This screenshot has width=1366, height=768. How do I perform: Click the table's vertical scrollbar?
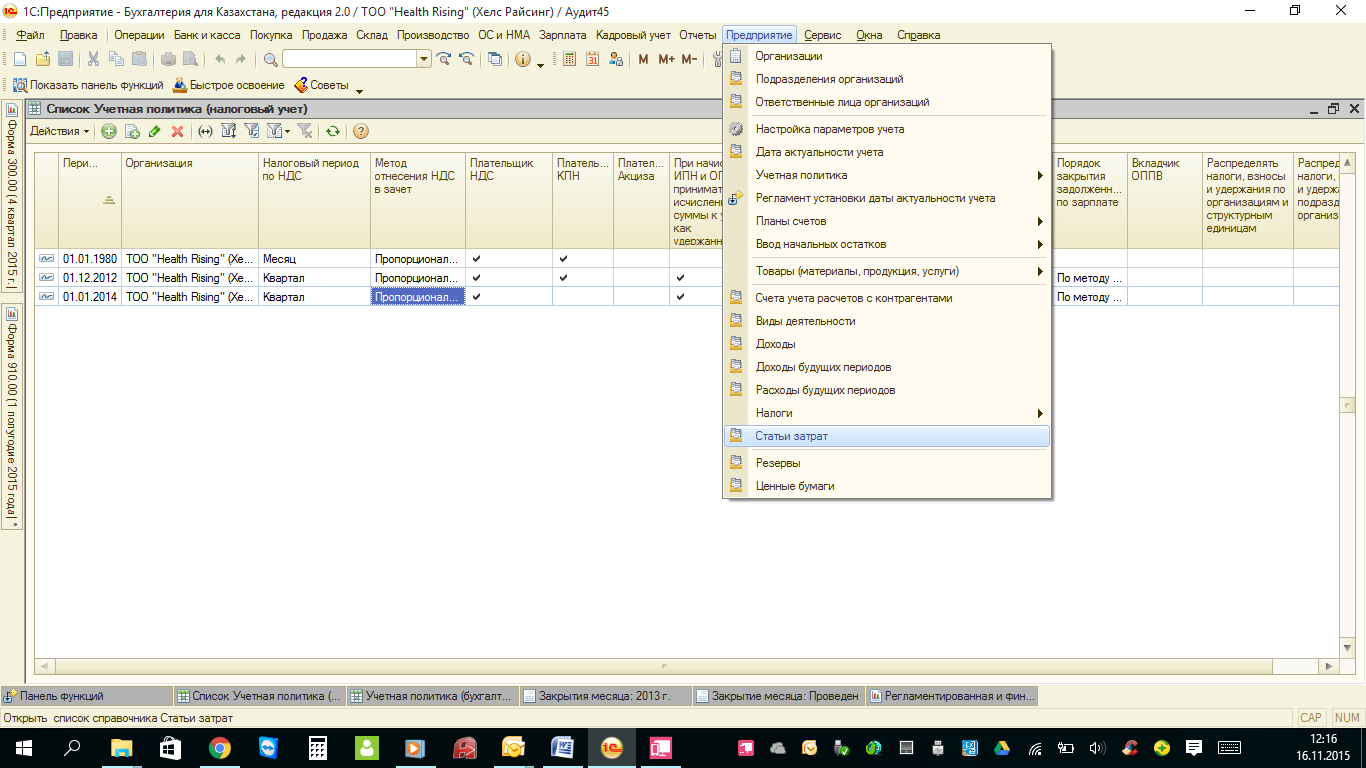coord(1347,404)
